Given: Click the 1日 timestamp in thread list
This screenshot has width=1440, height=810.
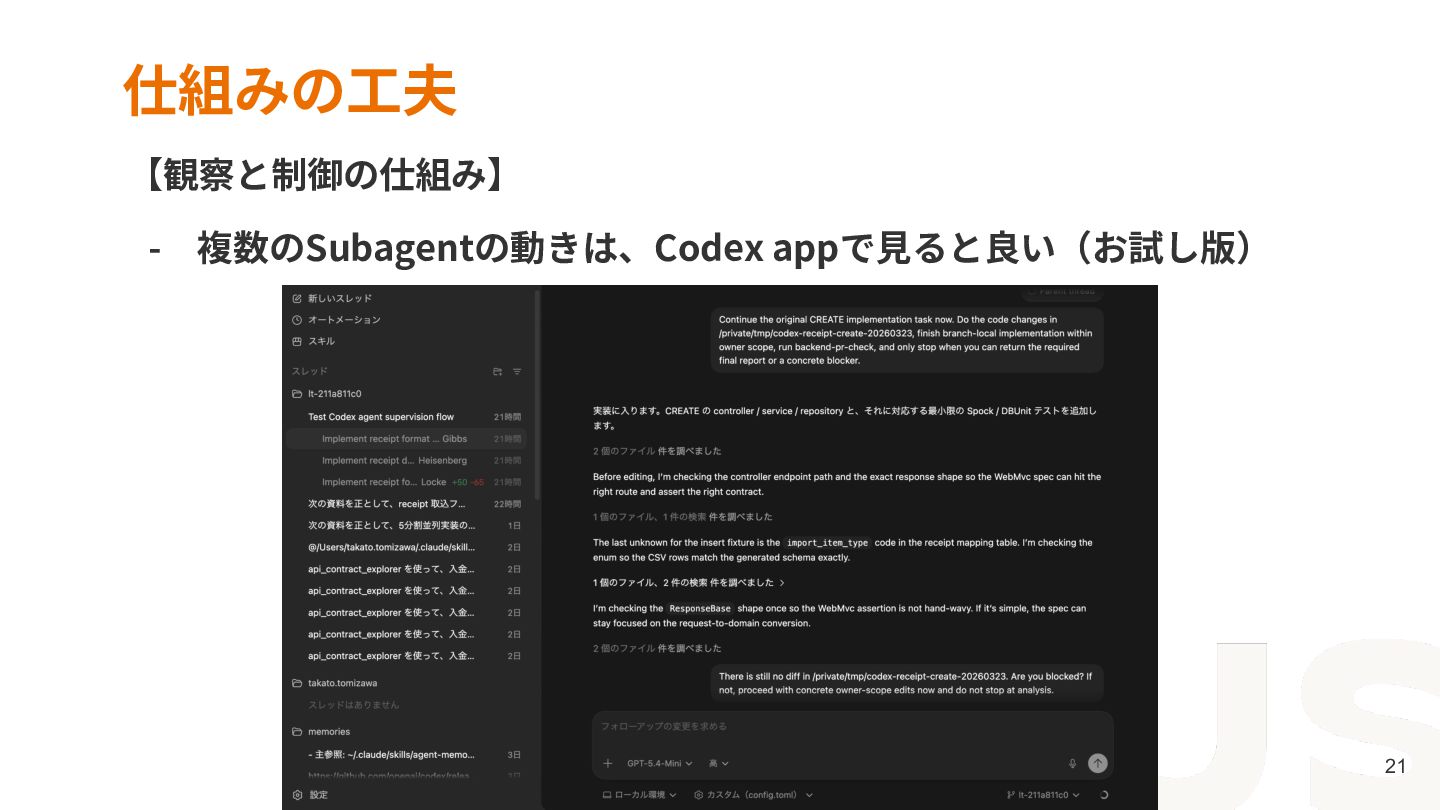Looking at the screenshot, I should pyautogui.click(x=514, y=526).
